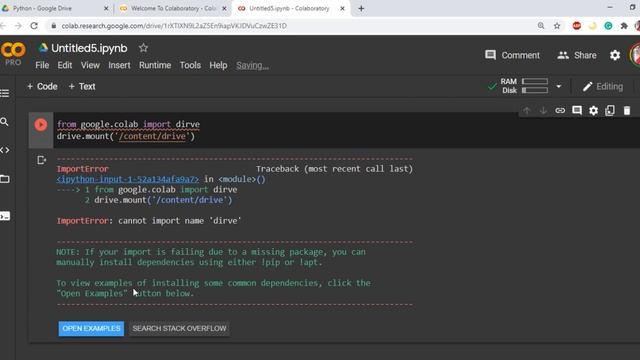The image size is (640, 360).
Task: Click the RAM usage bar
Action: (535, 81)
